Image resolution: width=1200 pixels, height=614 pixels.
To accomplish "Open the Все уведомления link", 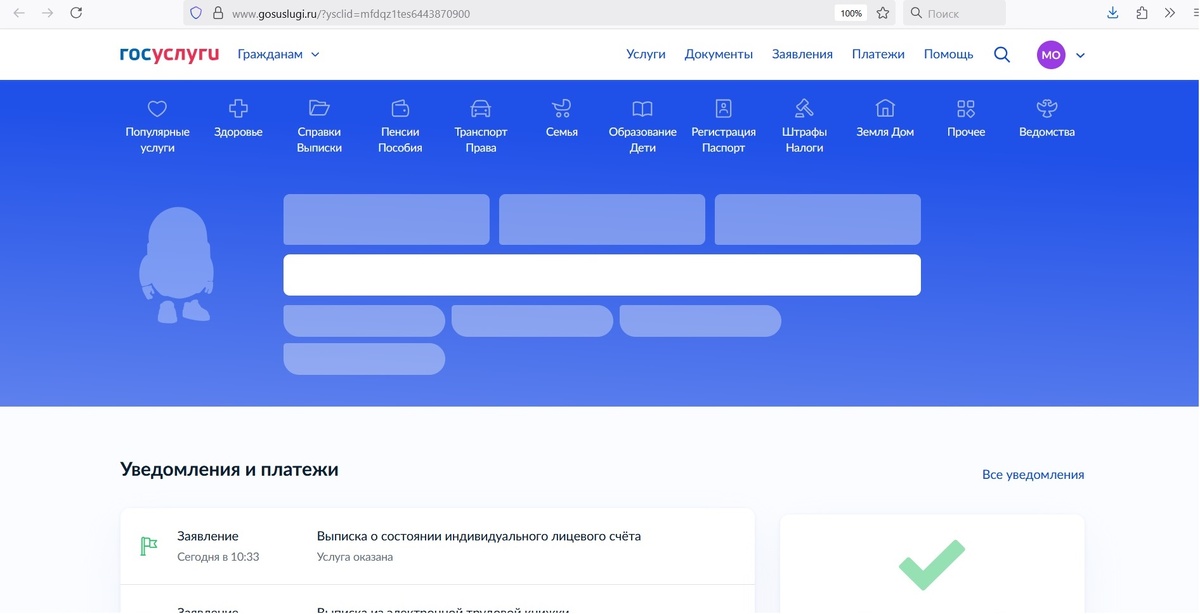I will pos(1033,475).
